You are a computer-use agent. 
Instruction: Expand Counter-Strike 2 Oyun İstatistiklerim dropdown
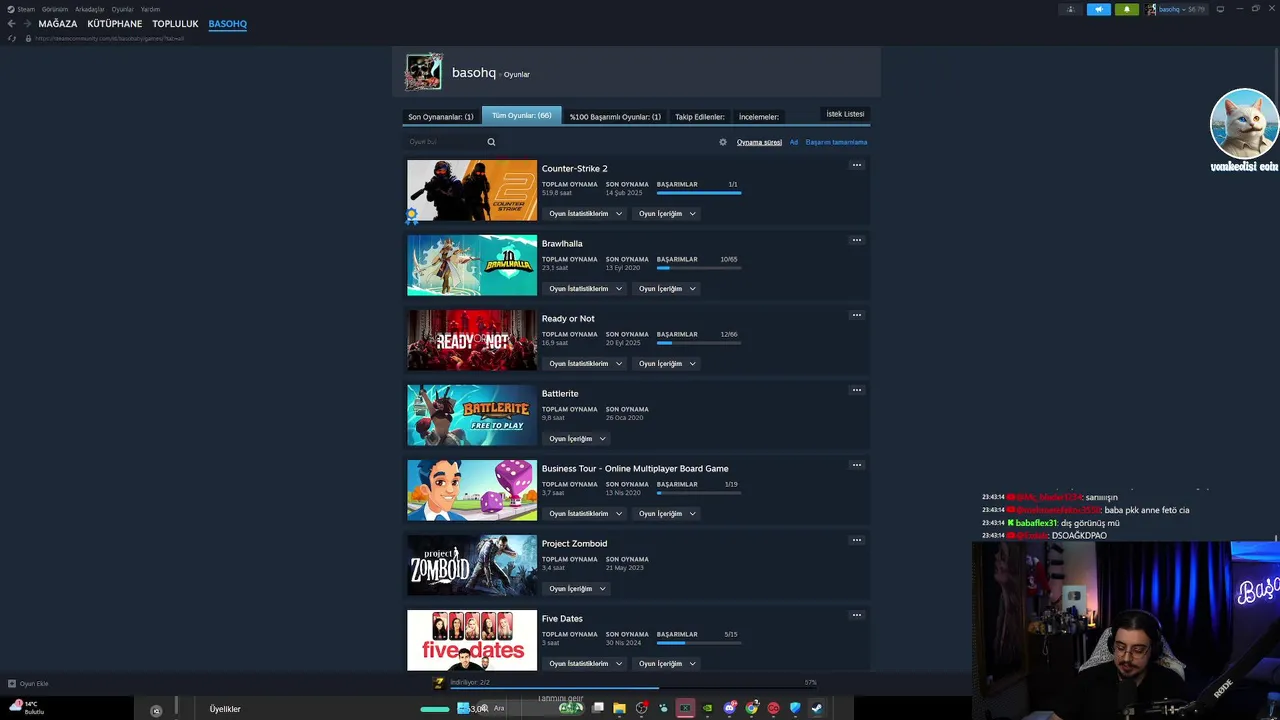click(x=586, y=214)
